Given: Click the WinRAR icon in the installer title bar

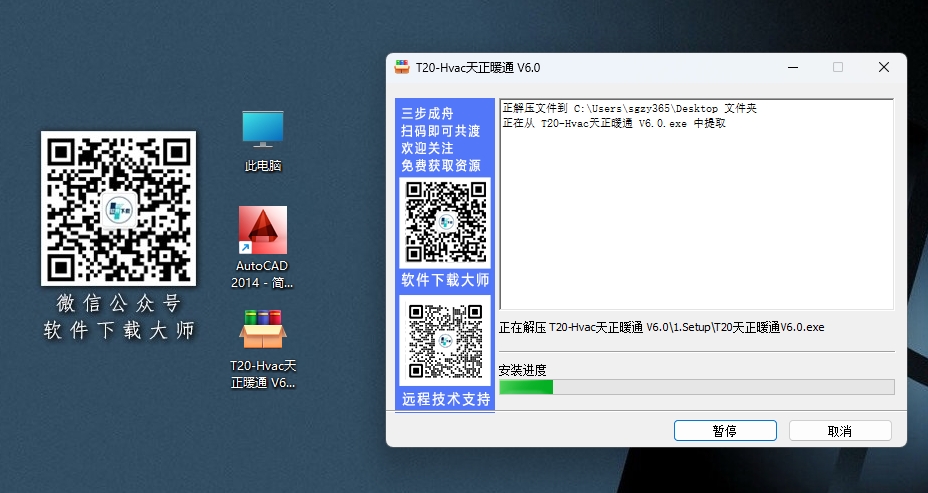Looking at the screenshot, I should click(402, 67).
